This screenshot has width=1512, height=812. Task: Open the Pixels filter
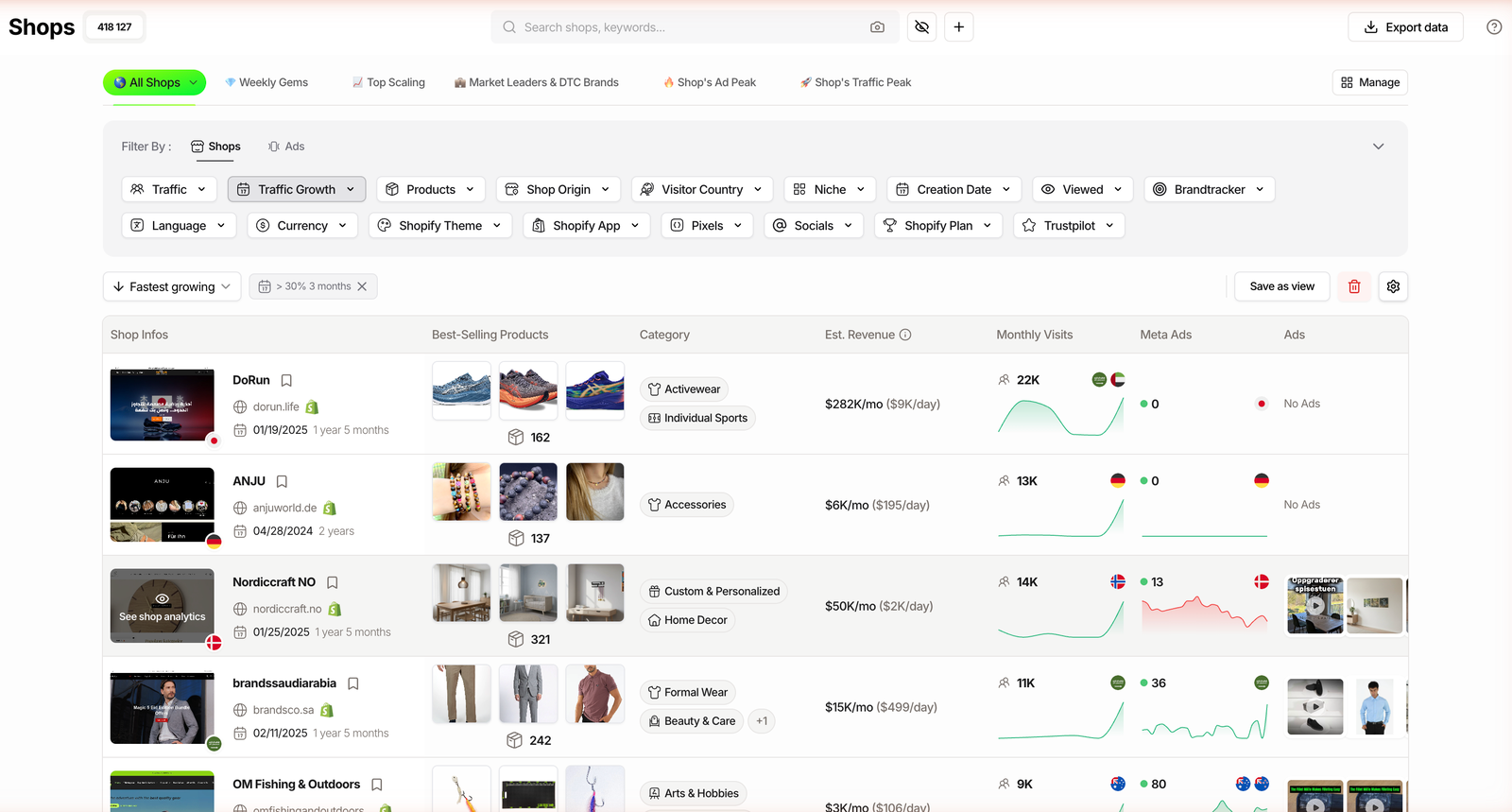point(707,225)
